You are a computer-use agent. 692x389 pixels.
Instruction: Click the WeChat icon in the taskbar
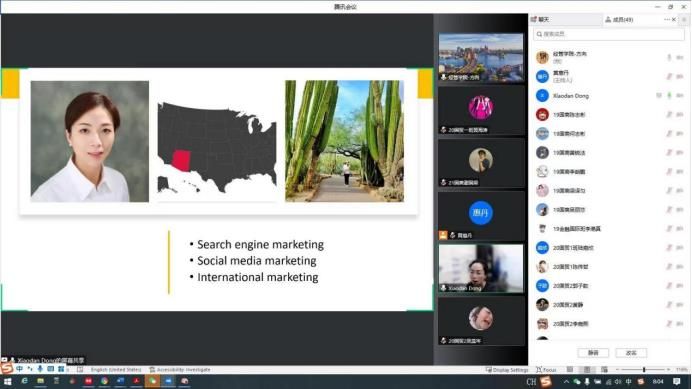pos(152,381)
